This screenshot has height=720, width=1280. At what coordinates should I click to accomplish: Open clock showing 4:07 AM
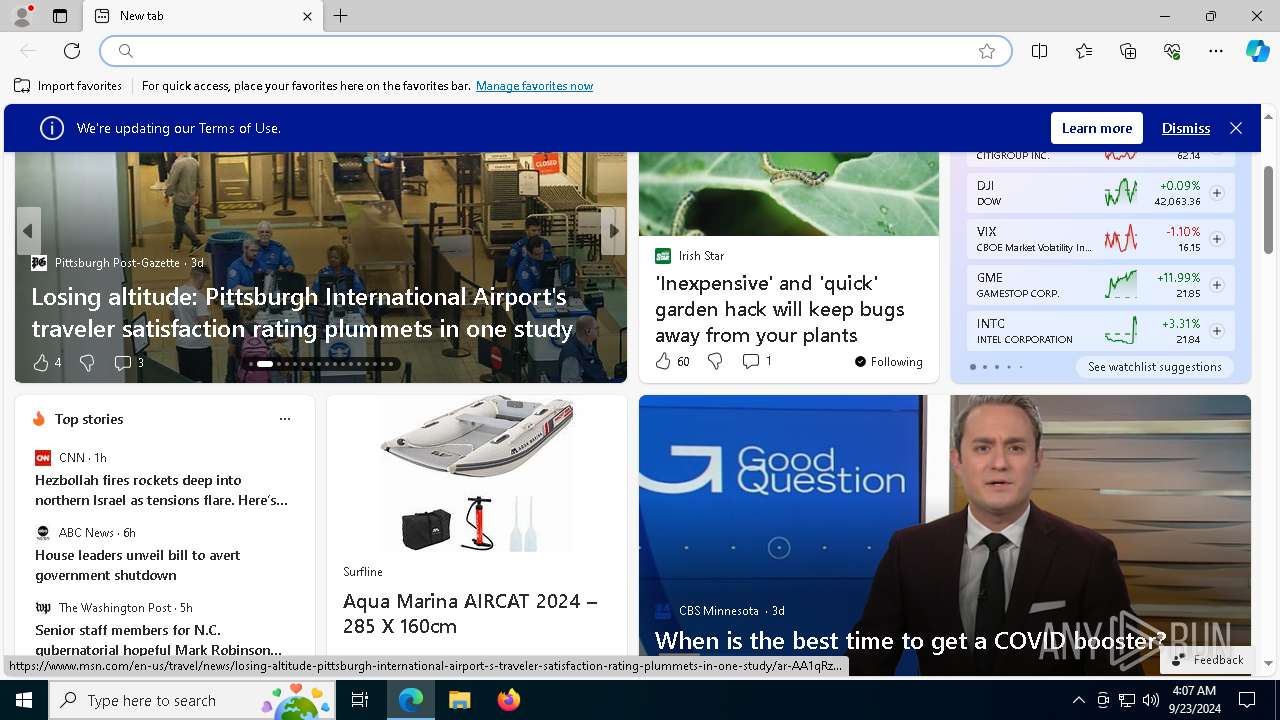(x=1193, y=700)
